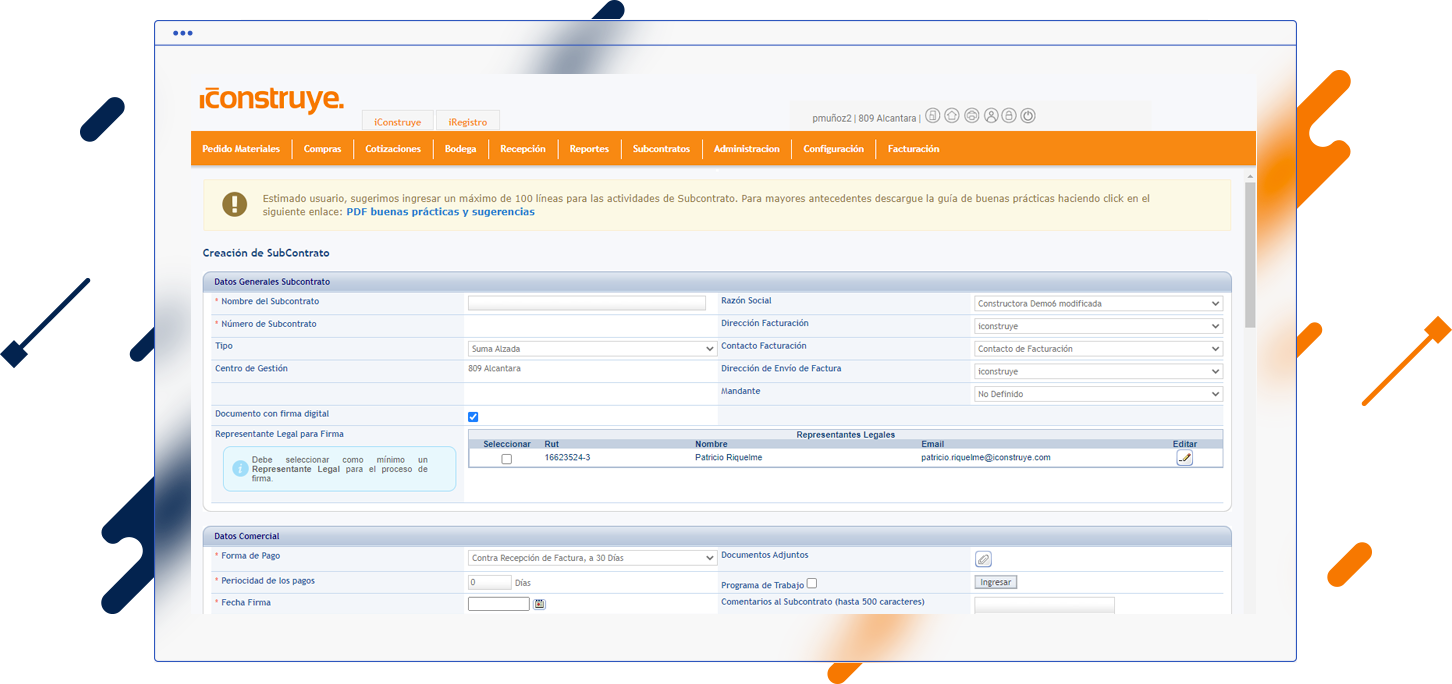Select the checkbox for representative 16623524-3
This screenshot has height=684, width=1452.
[x=506, y=458]
